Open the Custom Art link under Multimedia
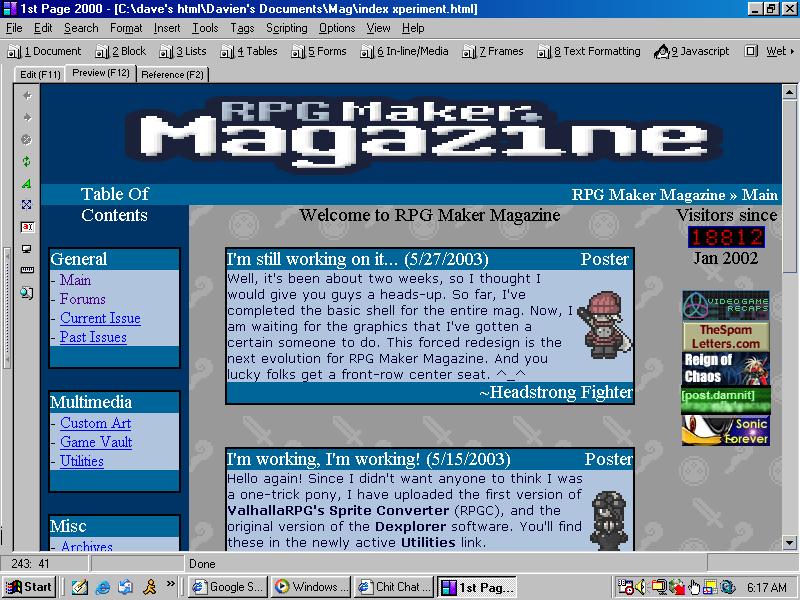This screenshot has width=800, height=600. pos(96,423)
